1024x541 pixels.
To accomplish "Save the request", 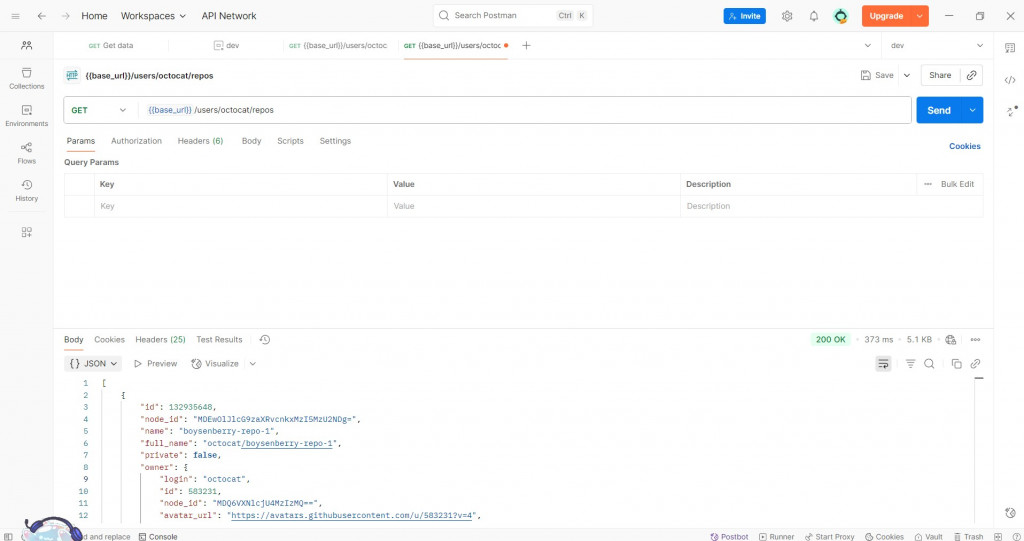I will click(x=877, y=75).
